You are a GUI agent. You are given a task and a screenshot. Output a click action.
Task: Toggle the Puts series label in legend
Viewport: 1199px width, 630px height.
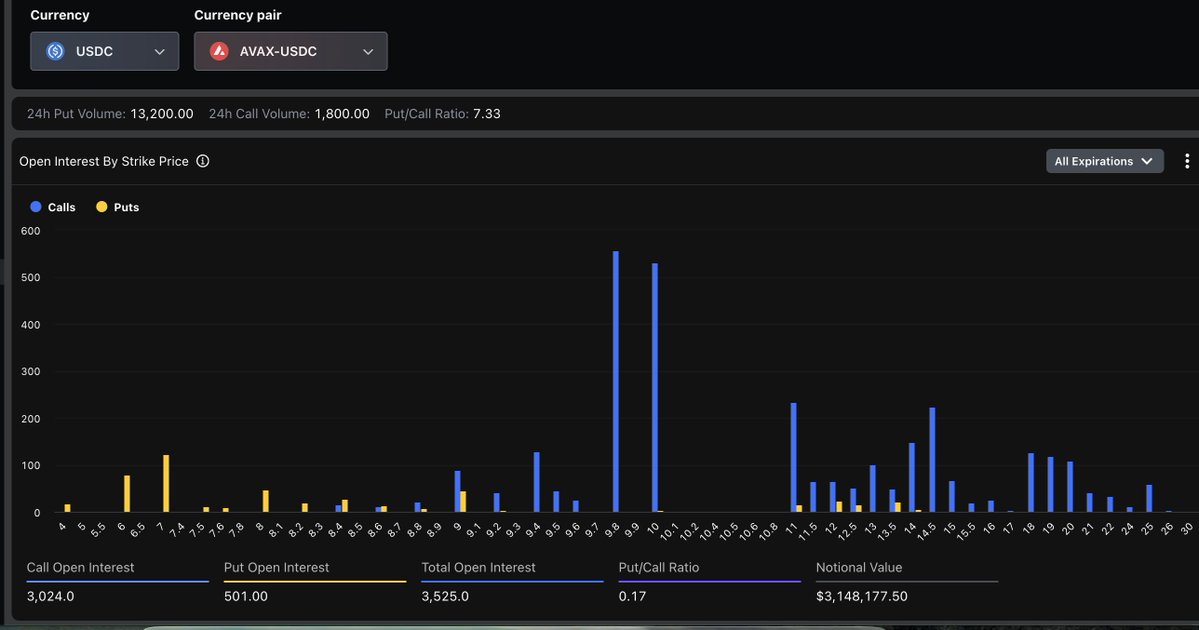(x=126, y=207)
